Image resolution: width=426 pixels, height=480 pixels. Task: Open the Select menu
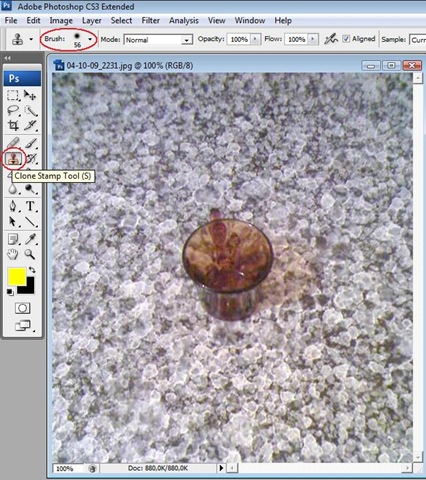[121, 21]
